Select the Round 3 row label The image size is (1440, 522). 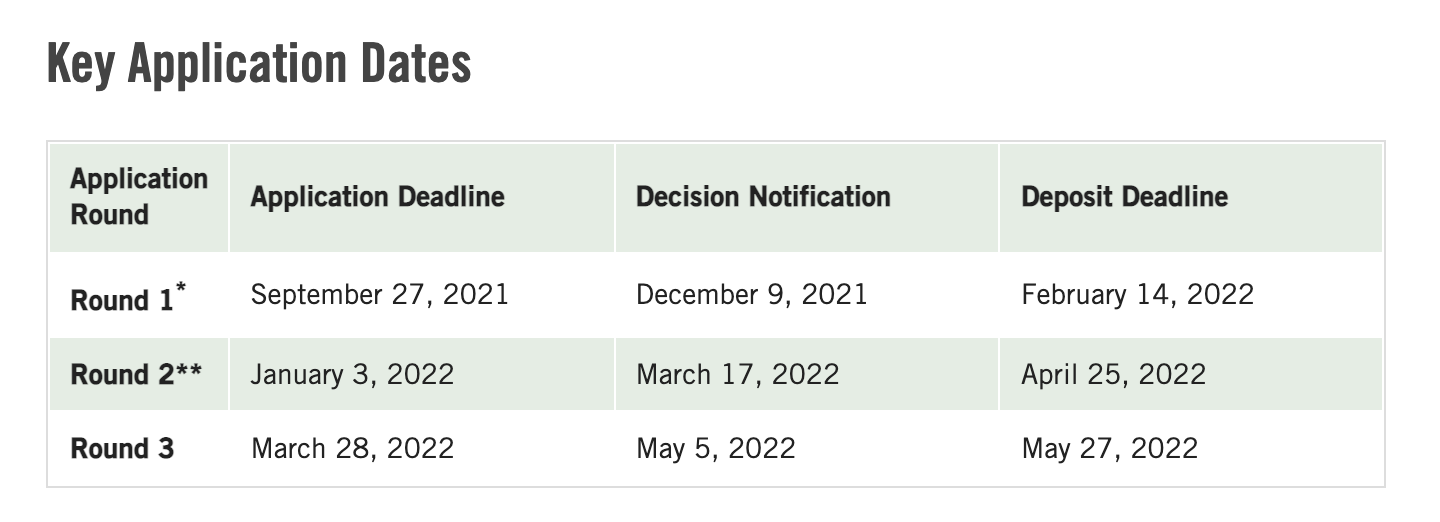click(122, 448)
